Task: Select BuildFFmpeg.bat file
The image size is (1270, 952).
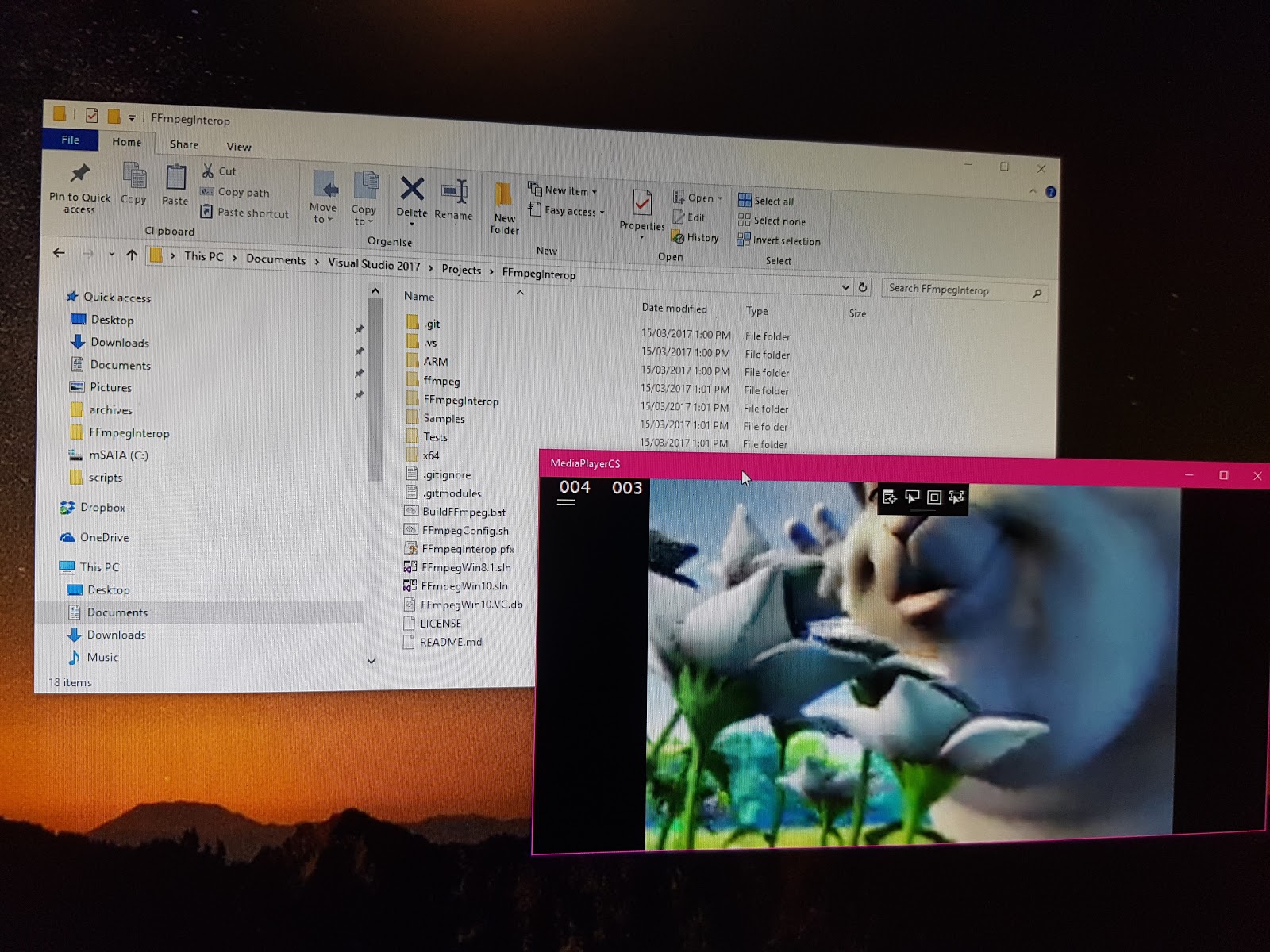Action: (455, 512)
